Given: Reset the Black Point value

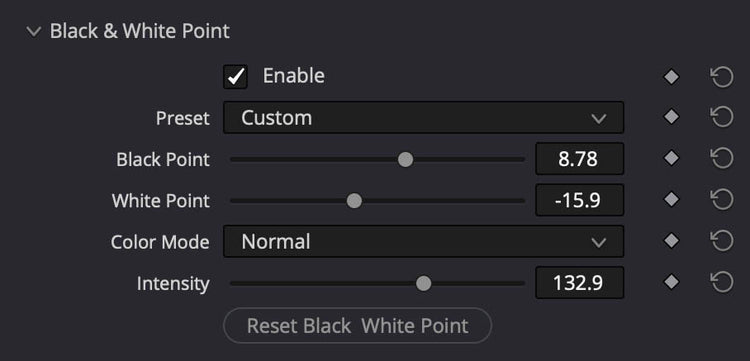Looking at the screenshot, I should [722, 158].
